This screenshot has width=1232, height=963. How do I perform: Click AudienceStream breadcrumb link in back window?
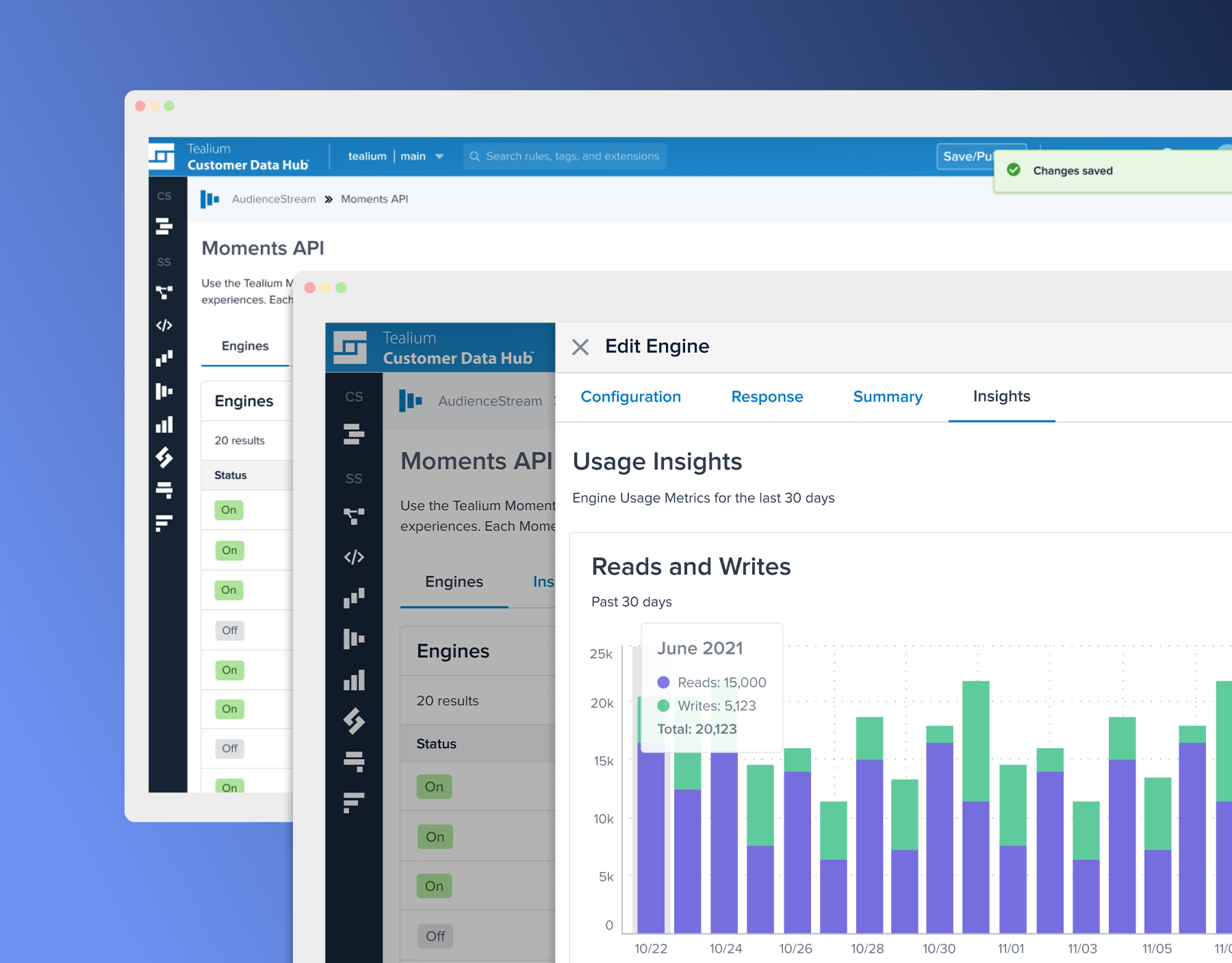click(x=274, y=199)
